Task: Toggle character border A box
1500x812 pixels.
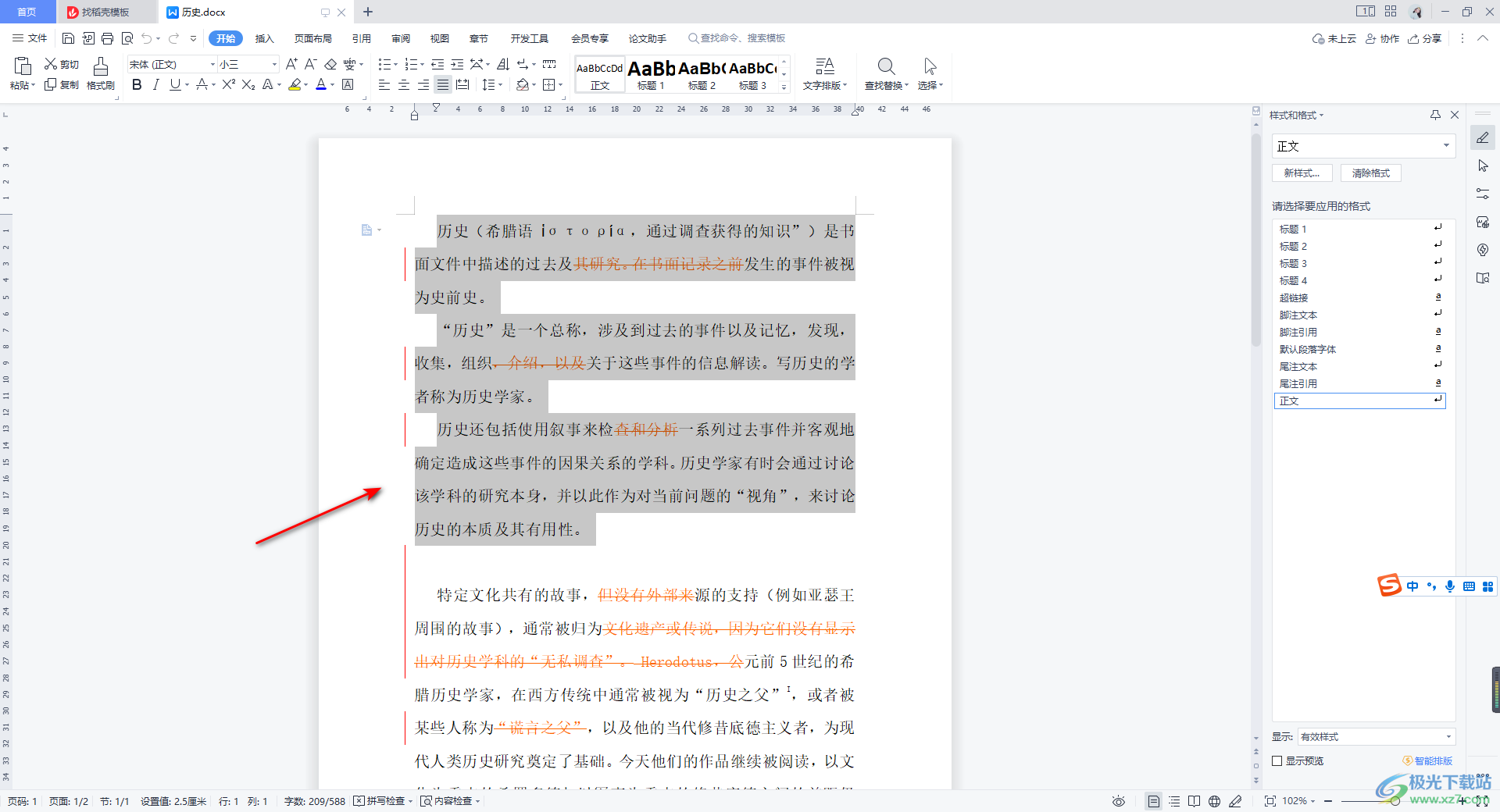Action: click(x=348, y=84)
